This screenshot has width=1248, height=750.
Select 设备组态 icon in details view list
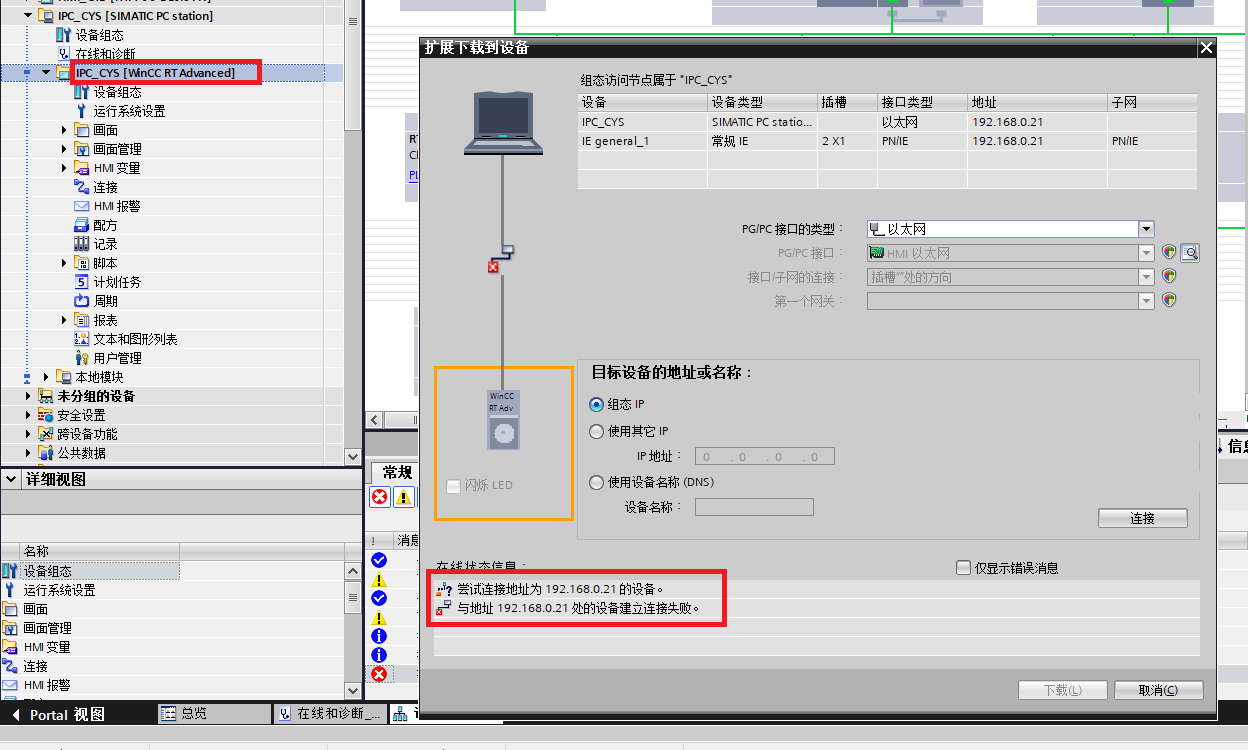[x=10, y=571]
